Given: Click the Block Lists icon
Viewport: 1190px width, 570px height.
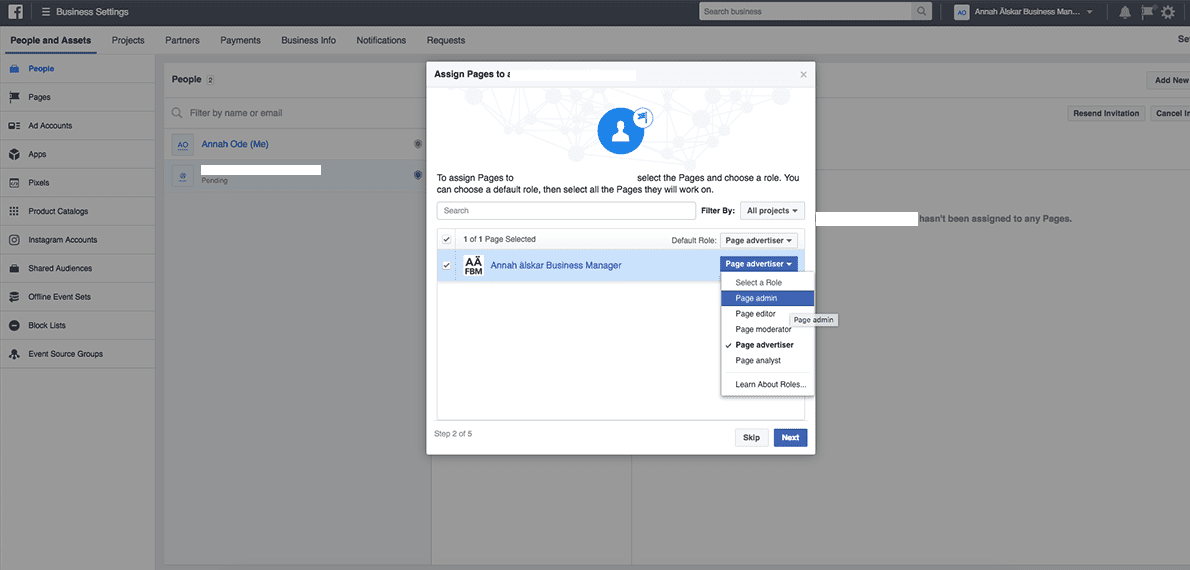Looking at the screenshot, I should [14, 326].
